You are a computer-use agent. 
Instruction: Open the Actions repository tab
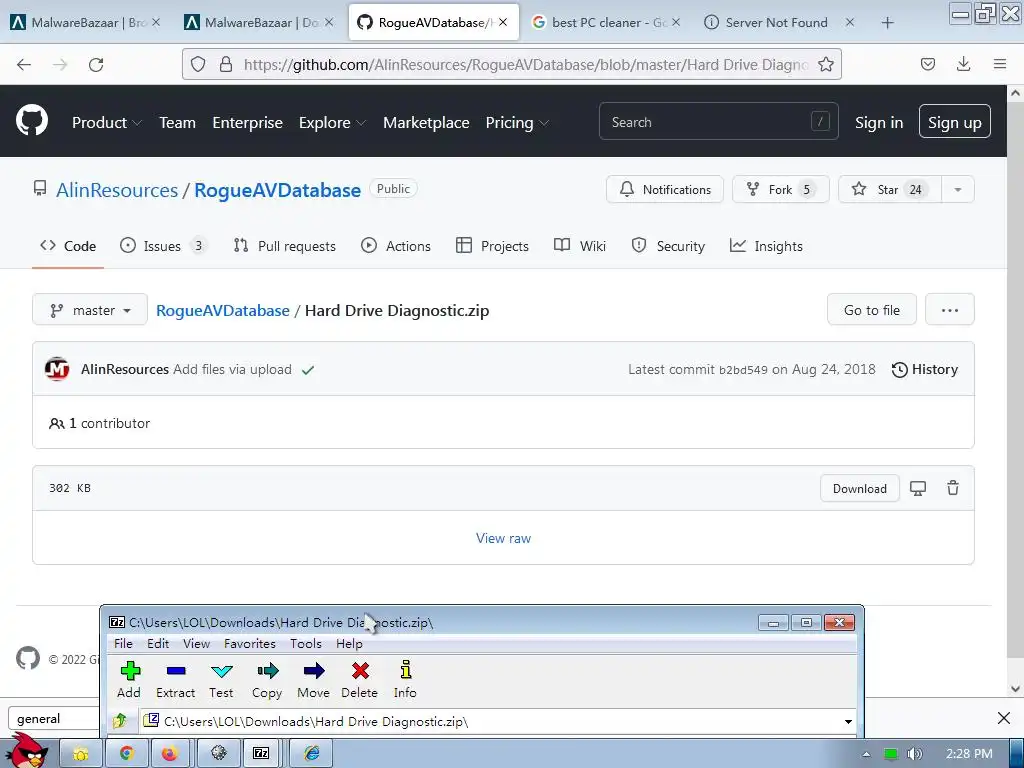(396, 246)
